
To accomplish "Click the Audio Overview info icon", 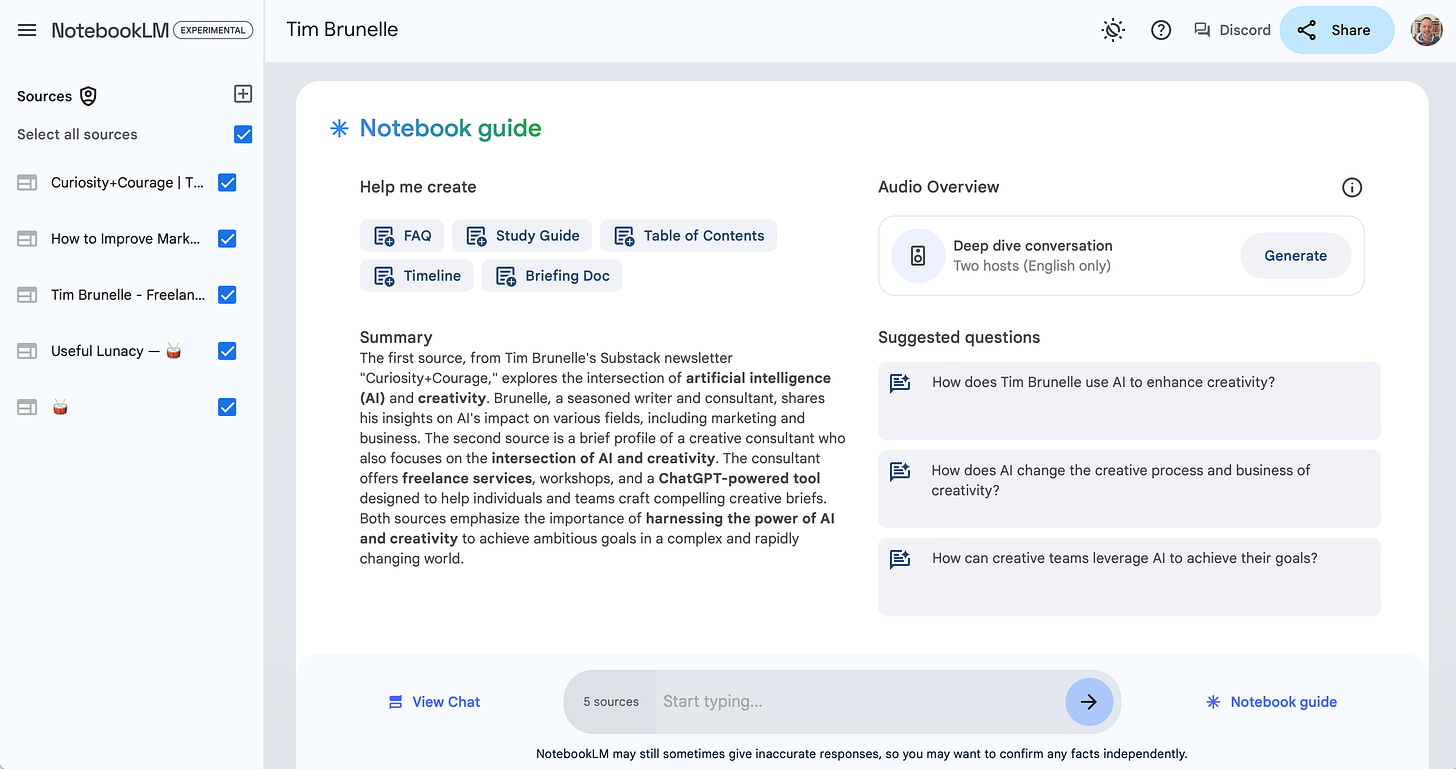I will coord(1352,187).
